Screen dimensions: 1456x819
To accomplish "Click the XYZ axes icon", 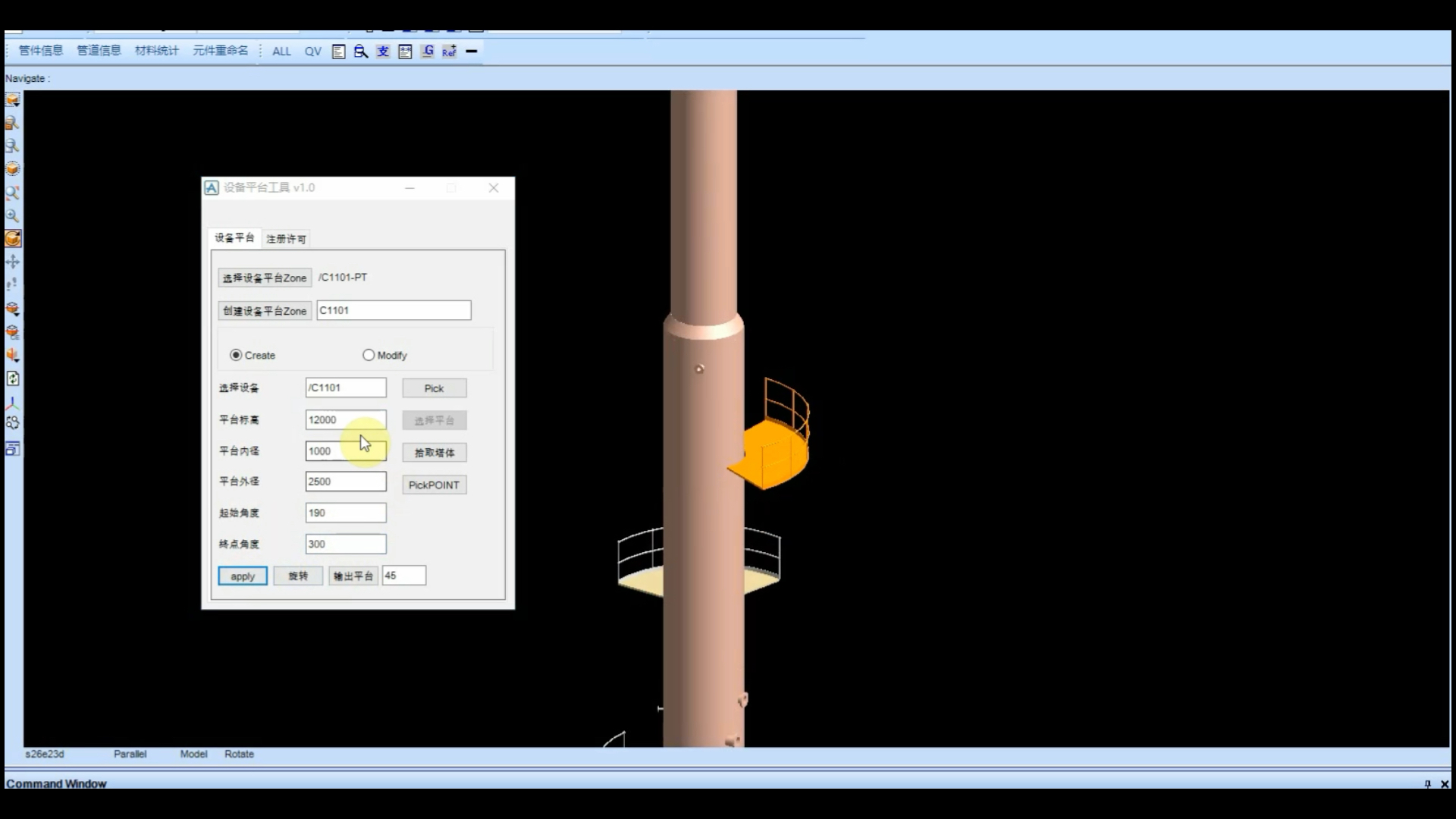I will point(13,402).
